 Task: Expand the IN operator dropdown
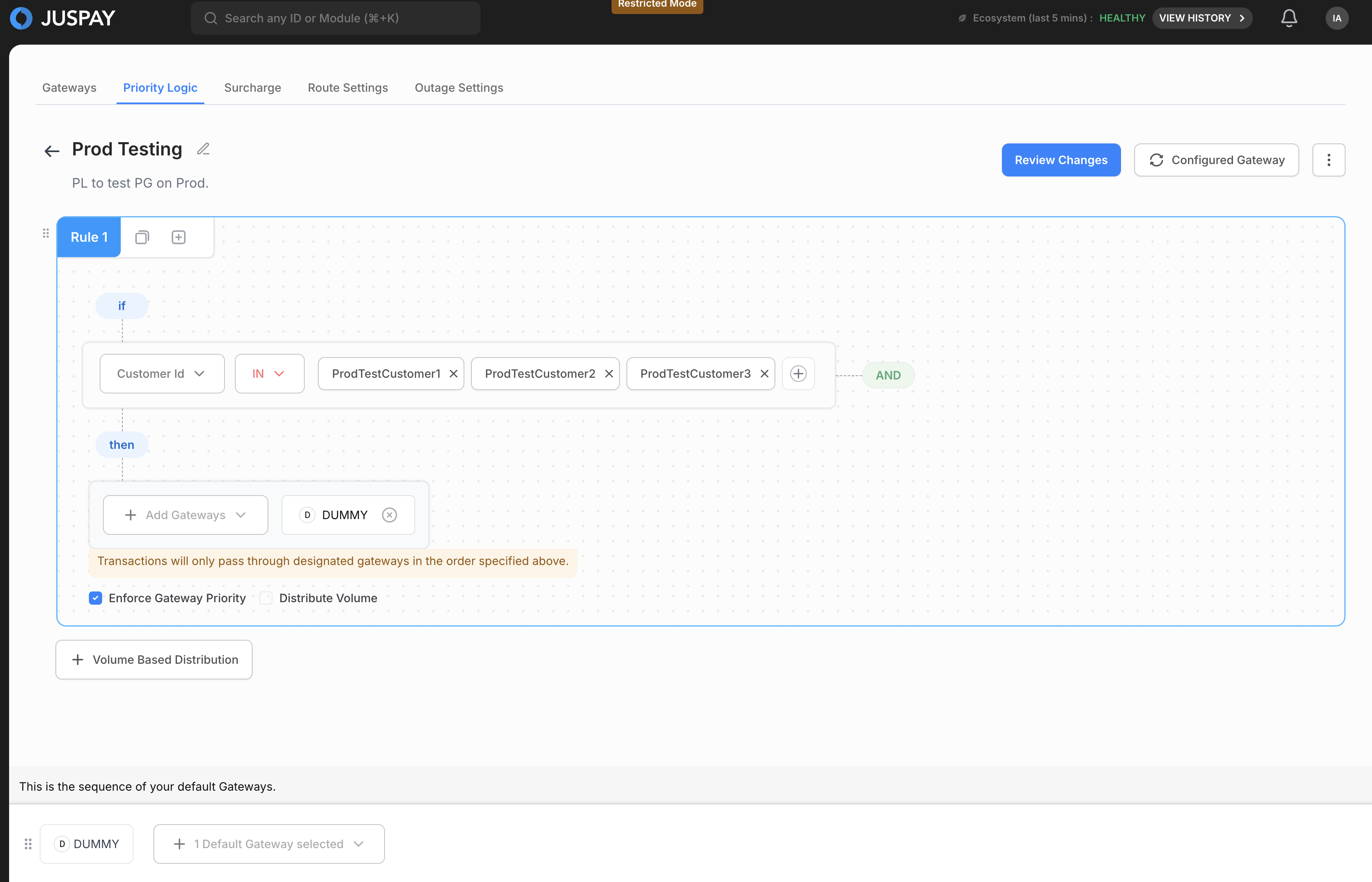tap(269, 374)
